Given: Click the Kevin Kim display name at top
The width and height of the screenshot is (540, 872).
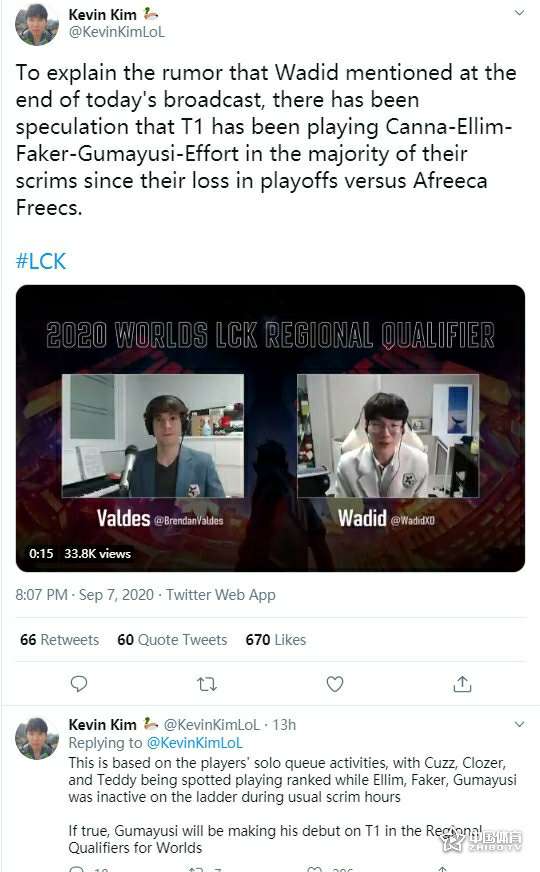Looking at the screenshot, I should pyautogui.click(x=102, y=14).
